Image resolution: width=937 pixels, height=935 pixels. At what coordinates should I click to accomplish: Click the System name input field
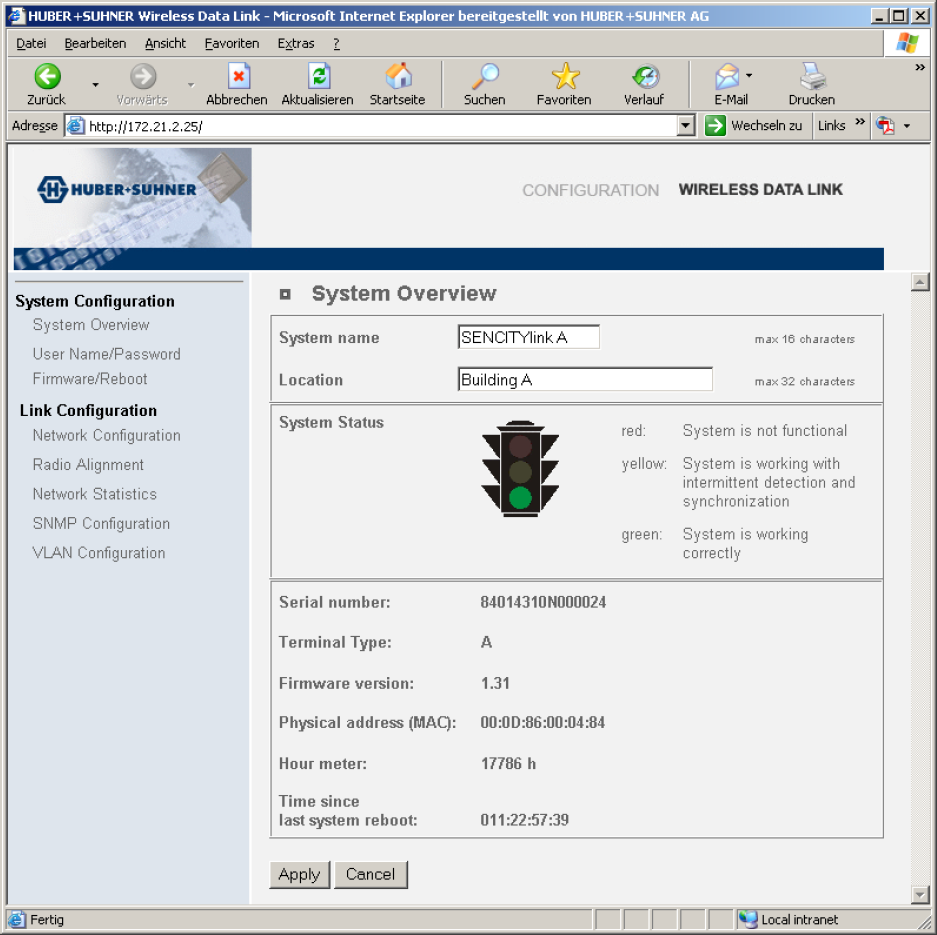pyautogui.click(x=528, y=338)
